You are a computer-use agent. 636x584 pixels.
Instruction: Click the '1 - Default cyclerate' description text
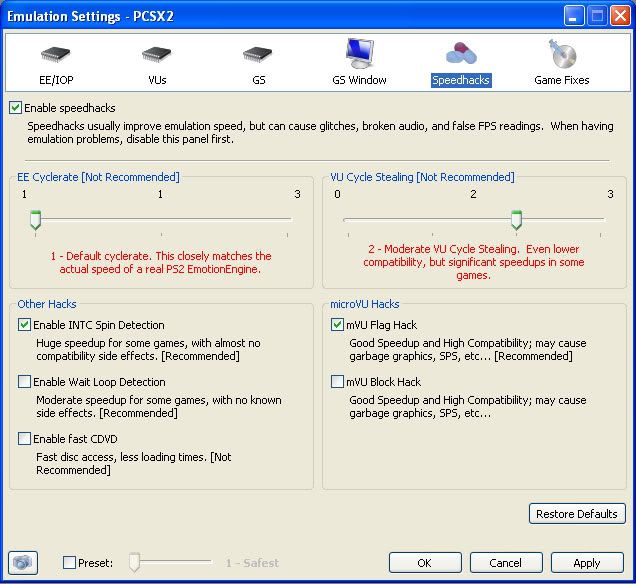click(x=161, y=262)
